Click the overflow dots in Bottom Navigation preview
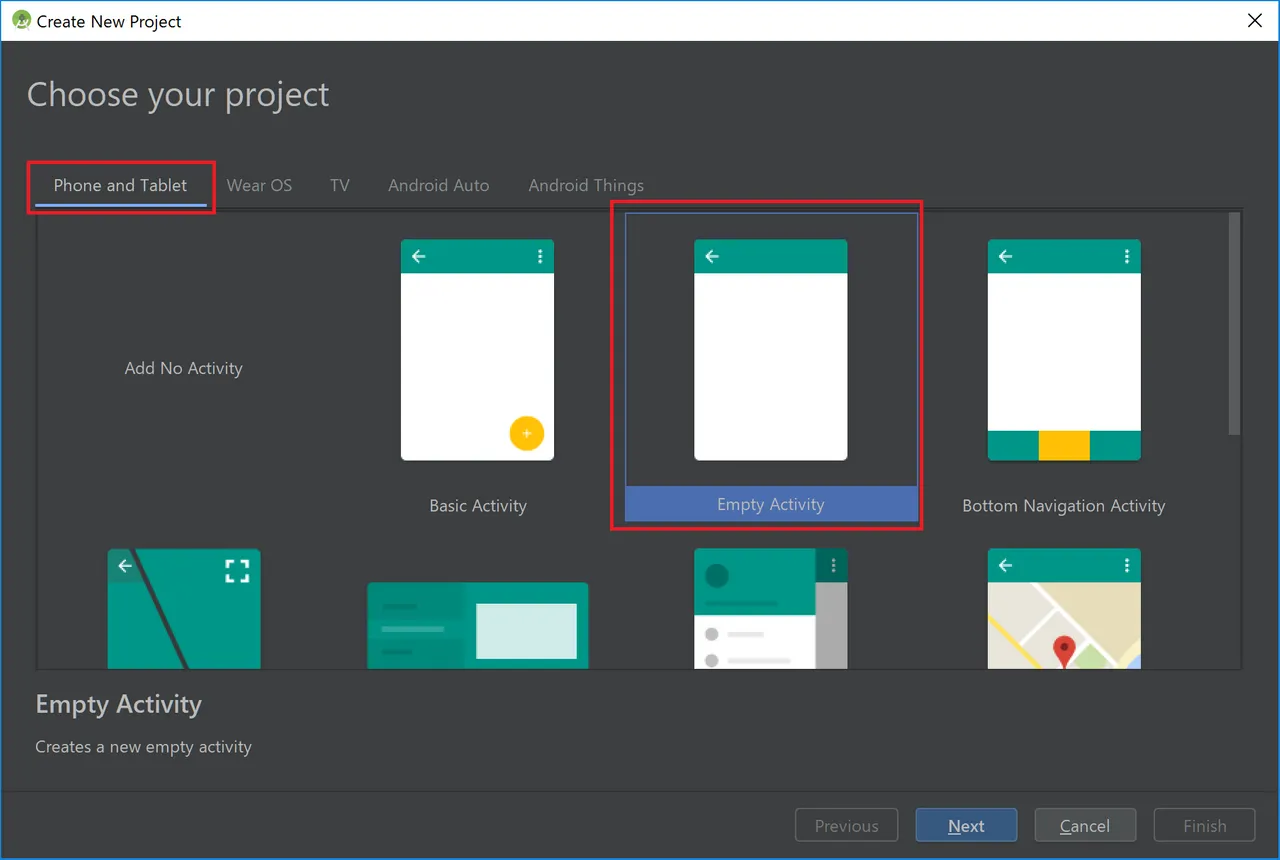Screen dimensions: 1280x860 pos(1127,256)
